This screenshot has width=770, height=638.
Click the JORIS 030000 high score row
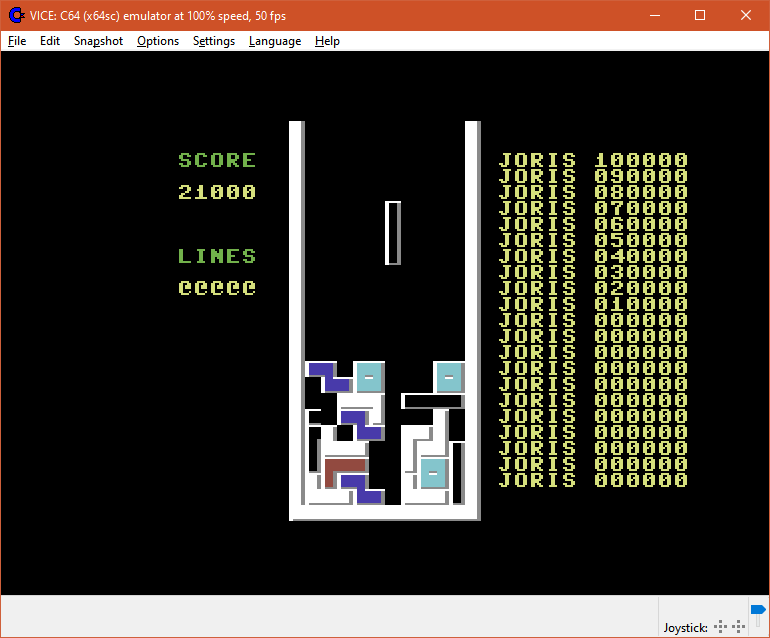tap(593, 272)
